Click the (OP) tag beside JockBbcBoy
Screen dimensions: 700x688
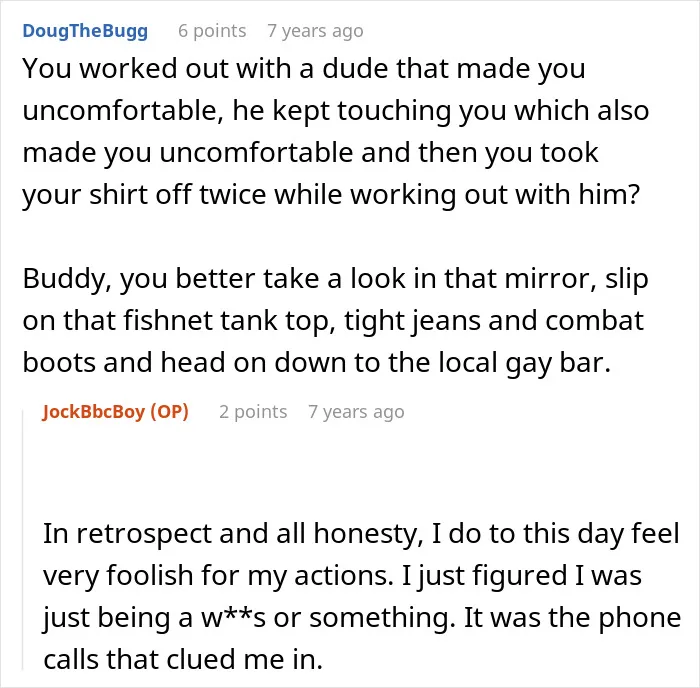pyautogui.click(x=170, y=412)
